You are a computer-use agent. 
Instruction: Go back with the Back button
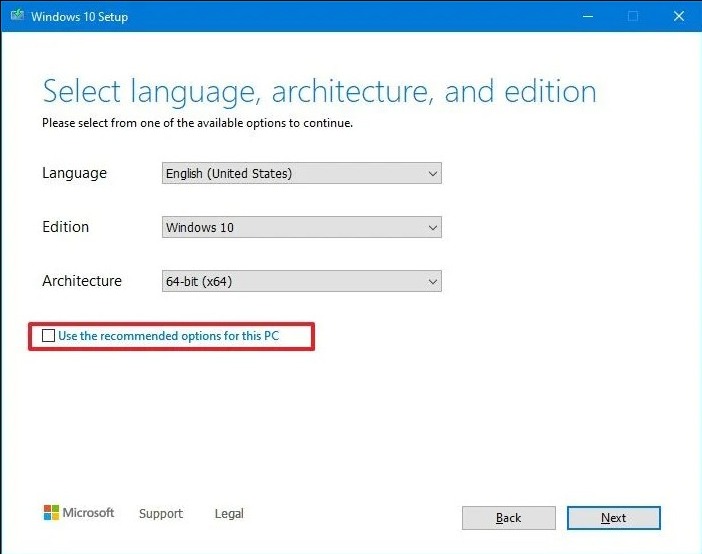[x=508, y=518]
